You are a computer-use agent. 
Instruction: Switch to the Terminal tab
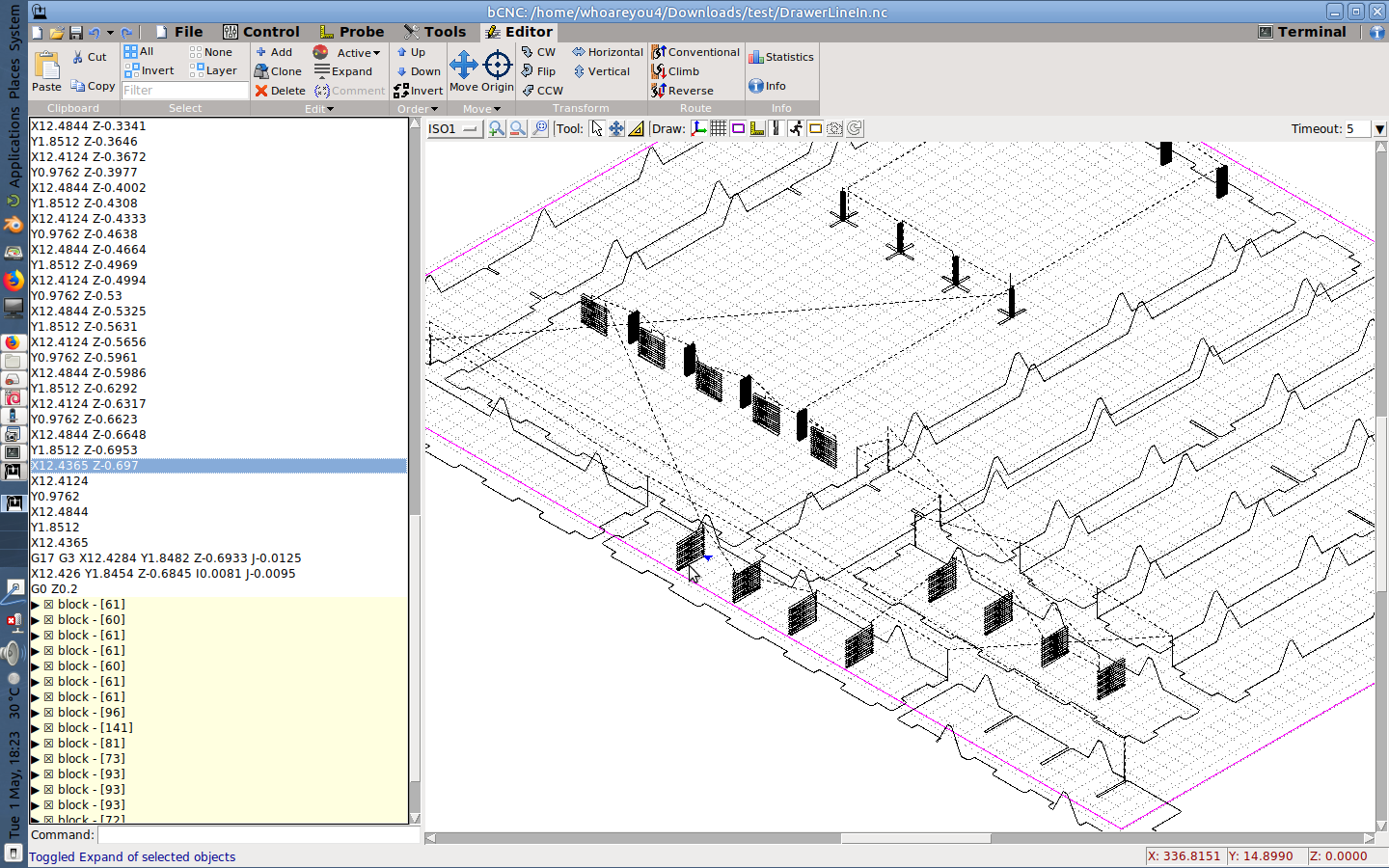tap(1302, 32)
